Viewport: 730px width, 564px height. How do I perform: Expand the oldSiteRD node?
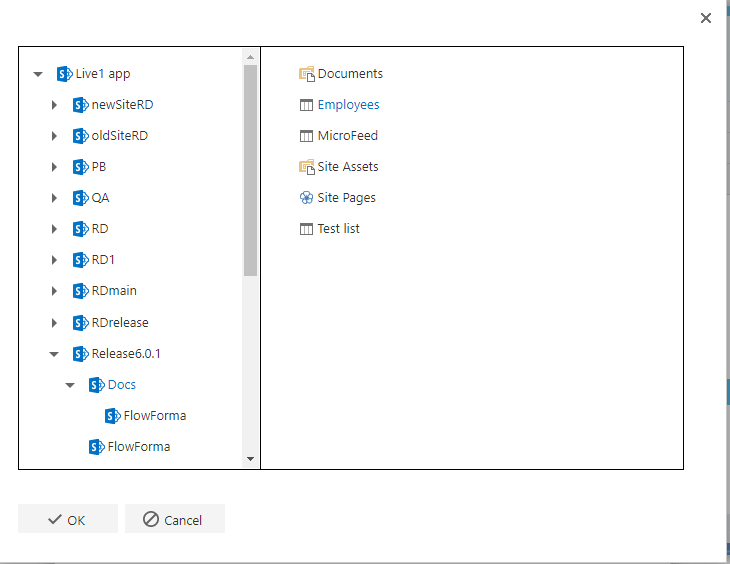click(x=54, y=136)
